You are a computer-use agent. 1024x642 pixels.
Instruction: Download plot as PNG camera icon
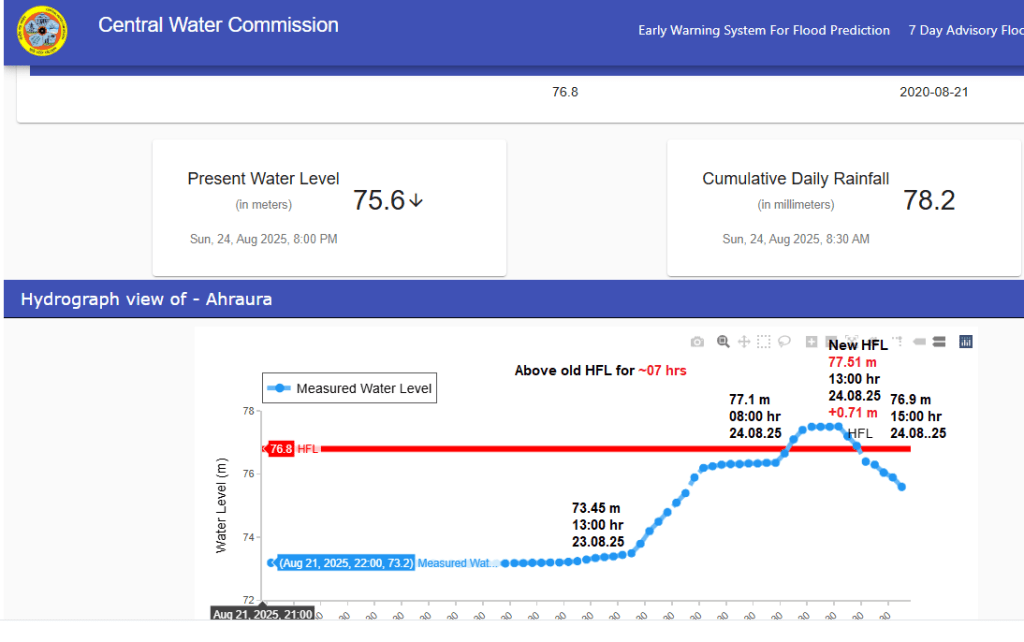point(698,342)
